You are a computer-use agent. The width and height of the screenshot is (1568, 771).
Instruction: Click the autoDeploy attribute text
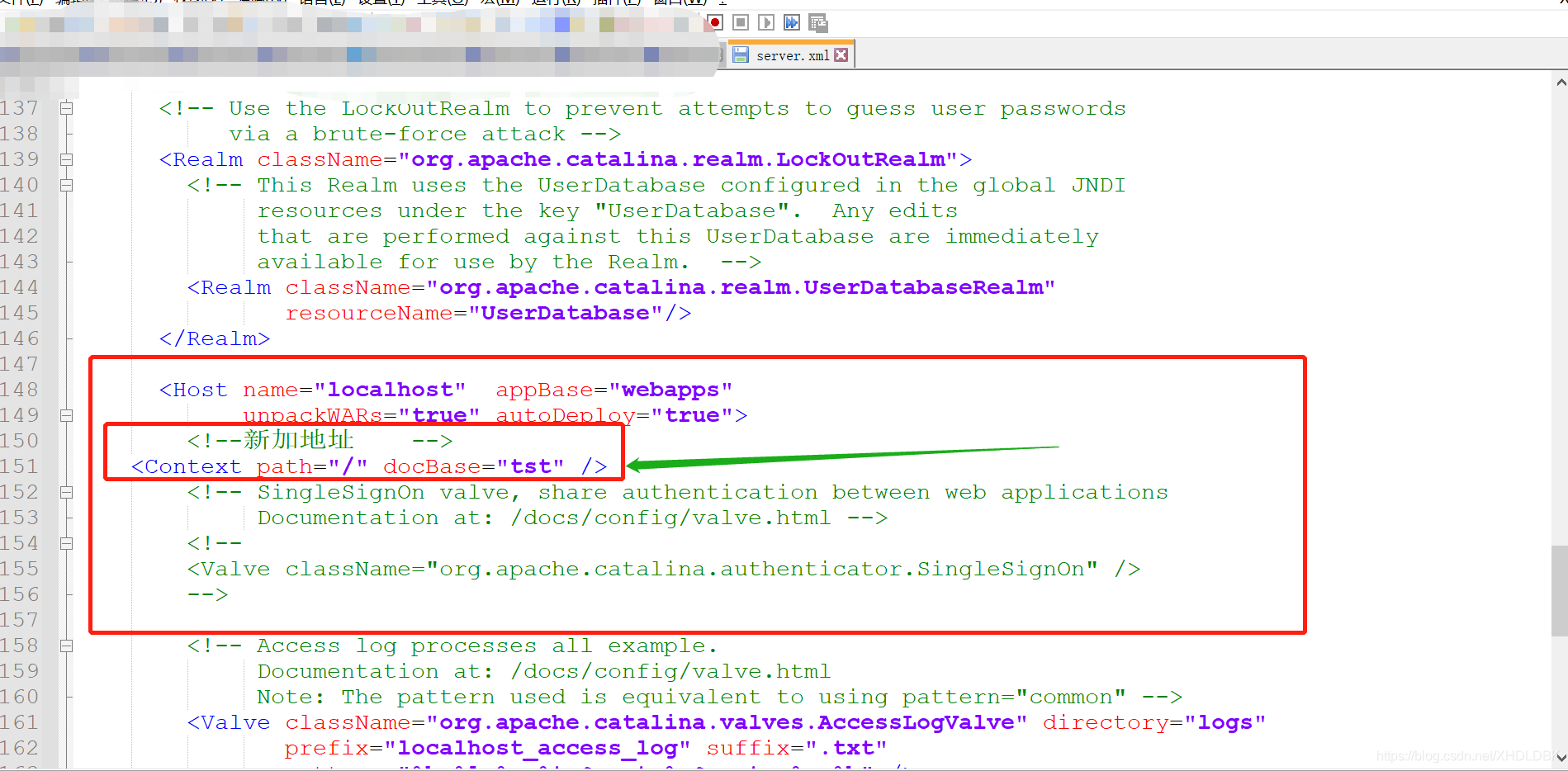[565, 415]
